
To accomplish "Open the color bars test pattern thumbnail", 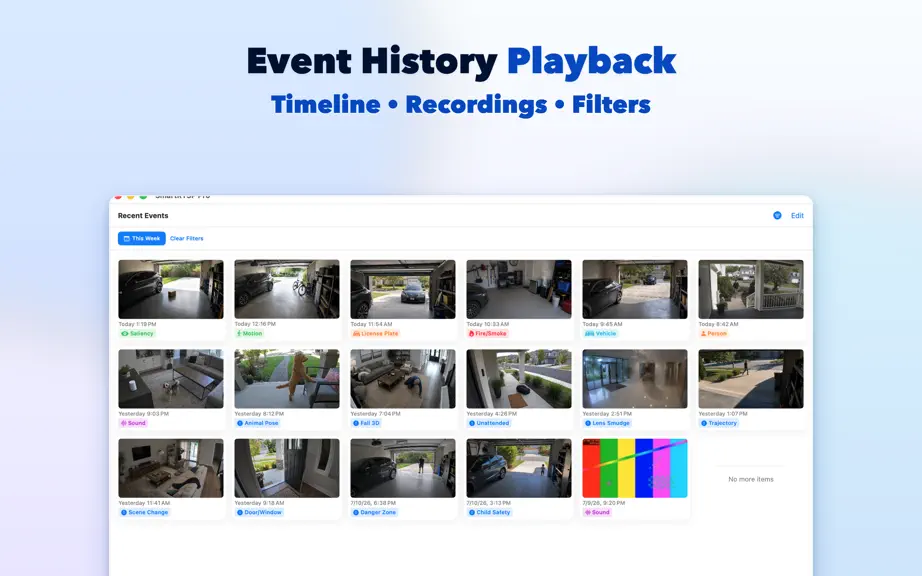I will [635, 468].
